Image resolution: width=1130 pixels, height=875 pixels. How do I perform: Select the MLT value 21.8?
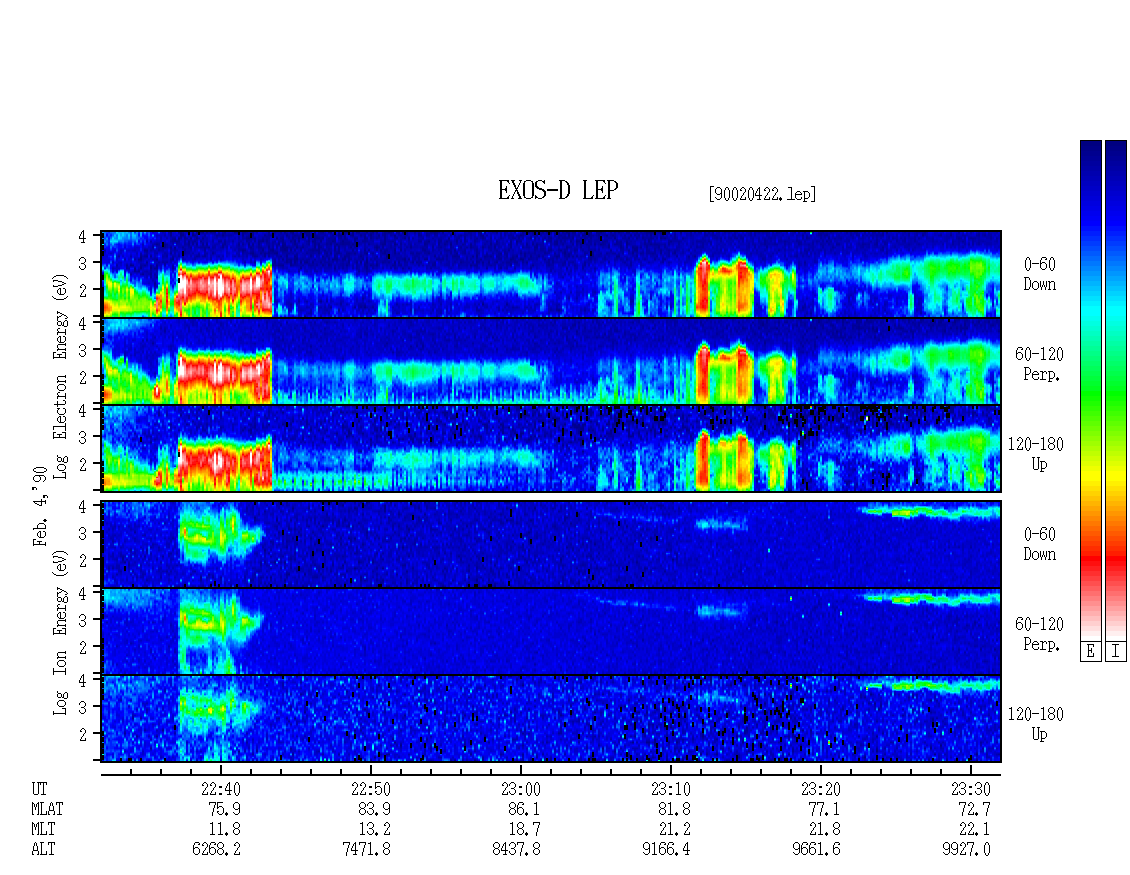coord(824,829)
